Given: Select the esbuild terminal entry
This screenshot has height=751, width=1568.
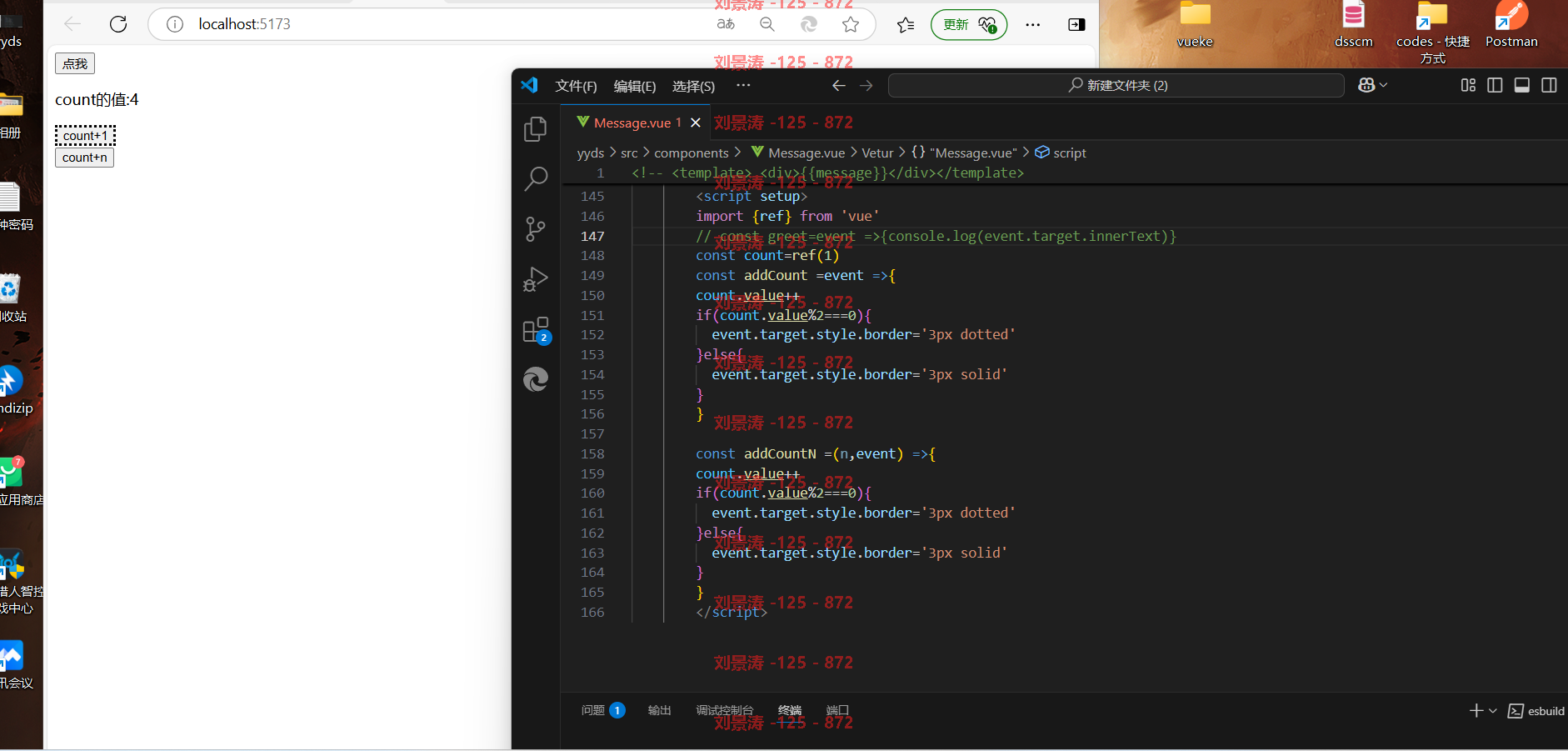Looking at the screenshot, I should pos(1536,711).
